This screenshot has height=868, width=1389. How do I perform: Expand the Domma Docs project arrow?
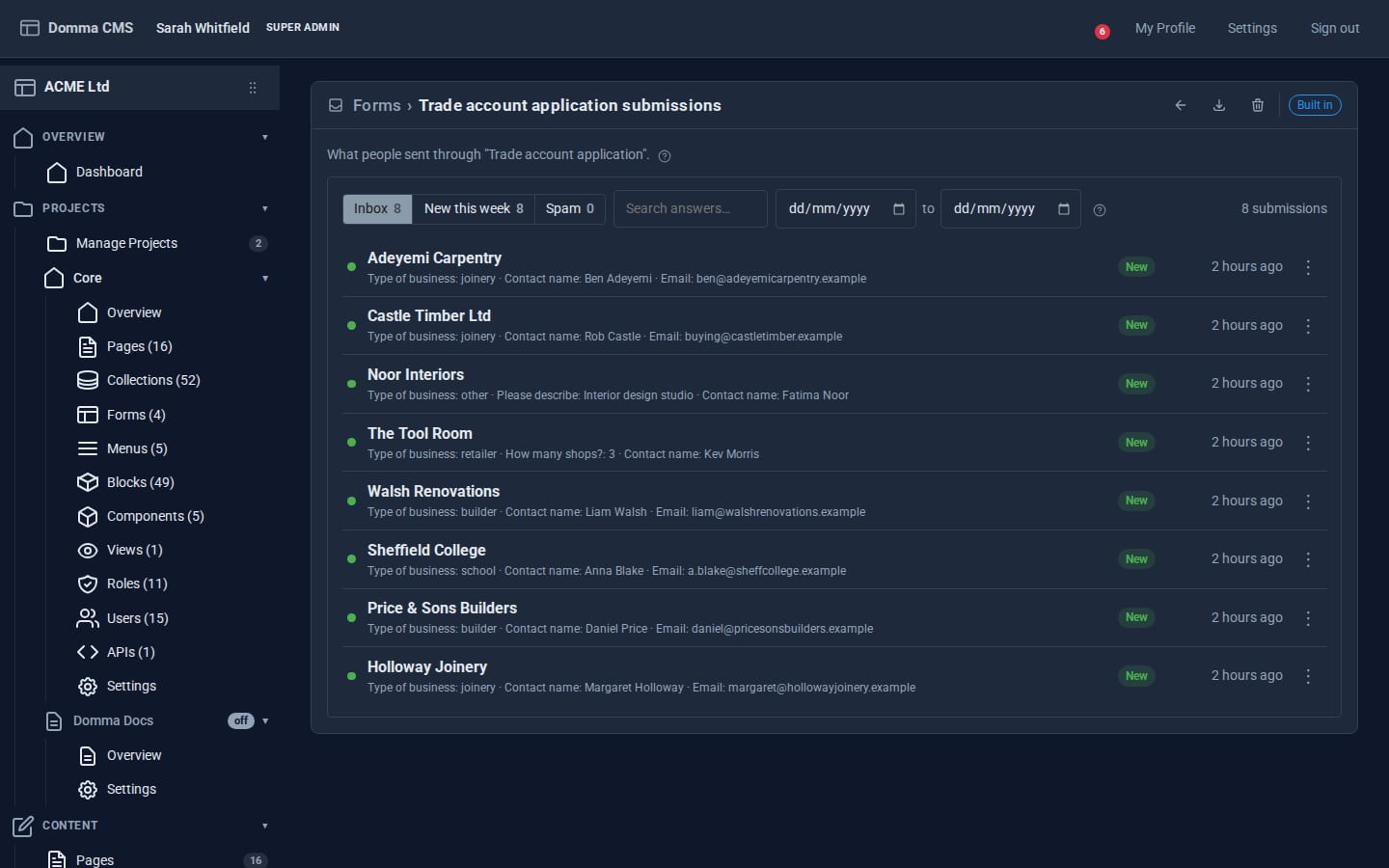pyautogui.click(x=265, y=721)
